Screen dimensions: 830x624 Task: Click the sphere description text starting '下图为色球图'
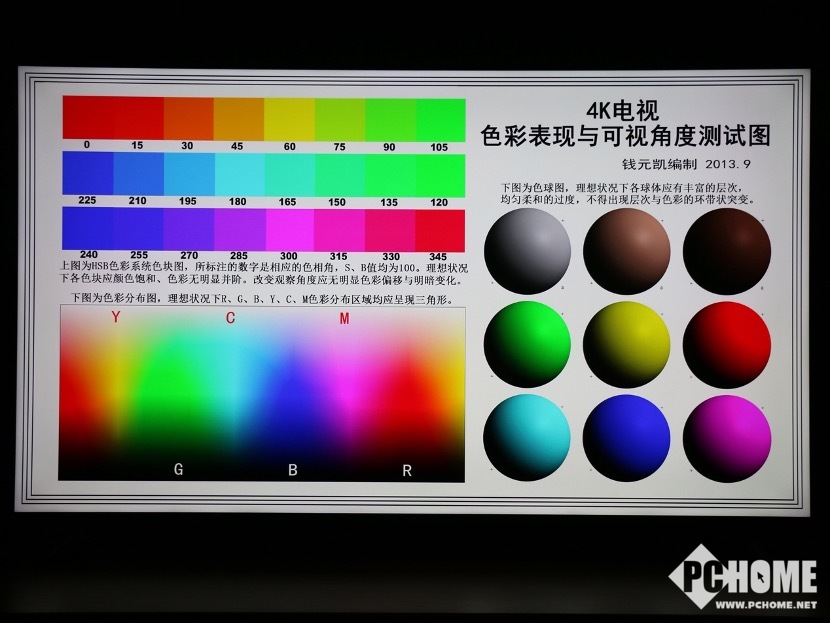pos(629,194)
